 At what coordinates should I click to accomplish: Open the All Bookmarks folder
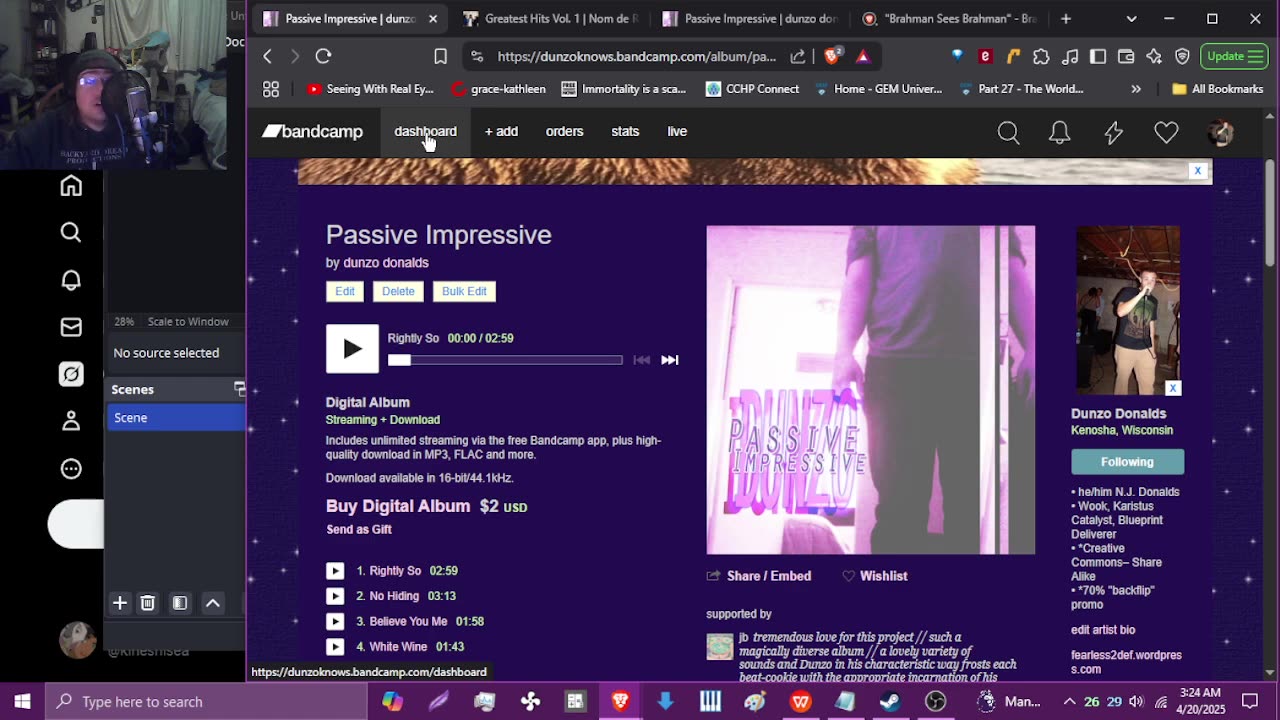tap(1218, 89)
